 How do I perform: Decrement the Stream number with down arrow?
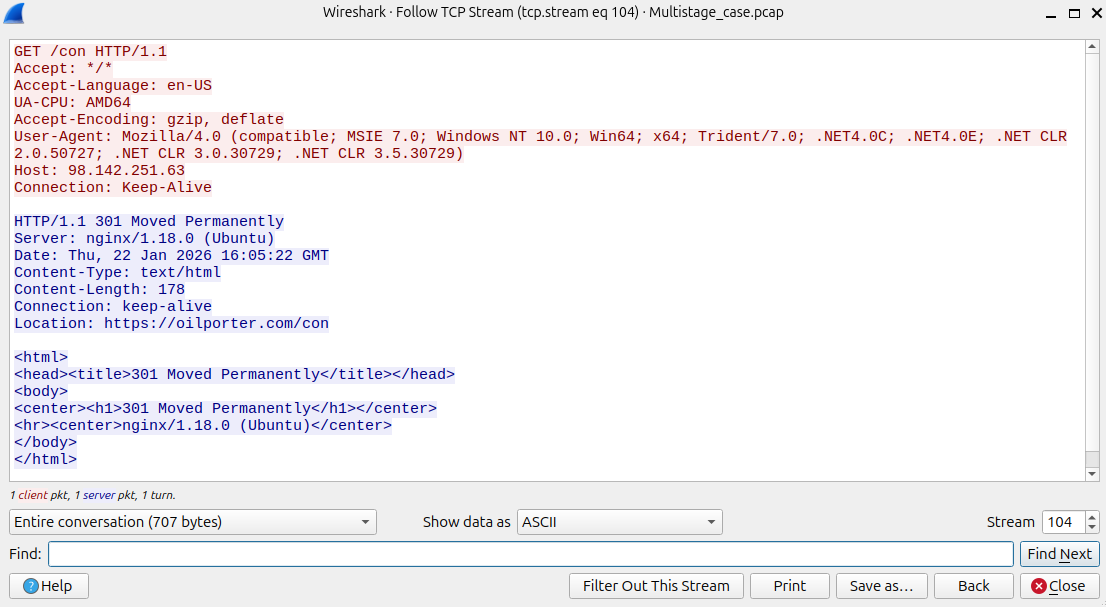[1092, 527]
